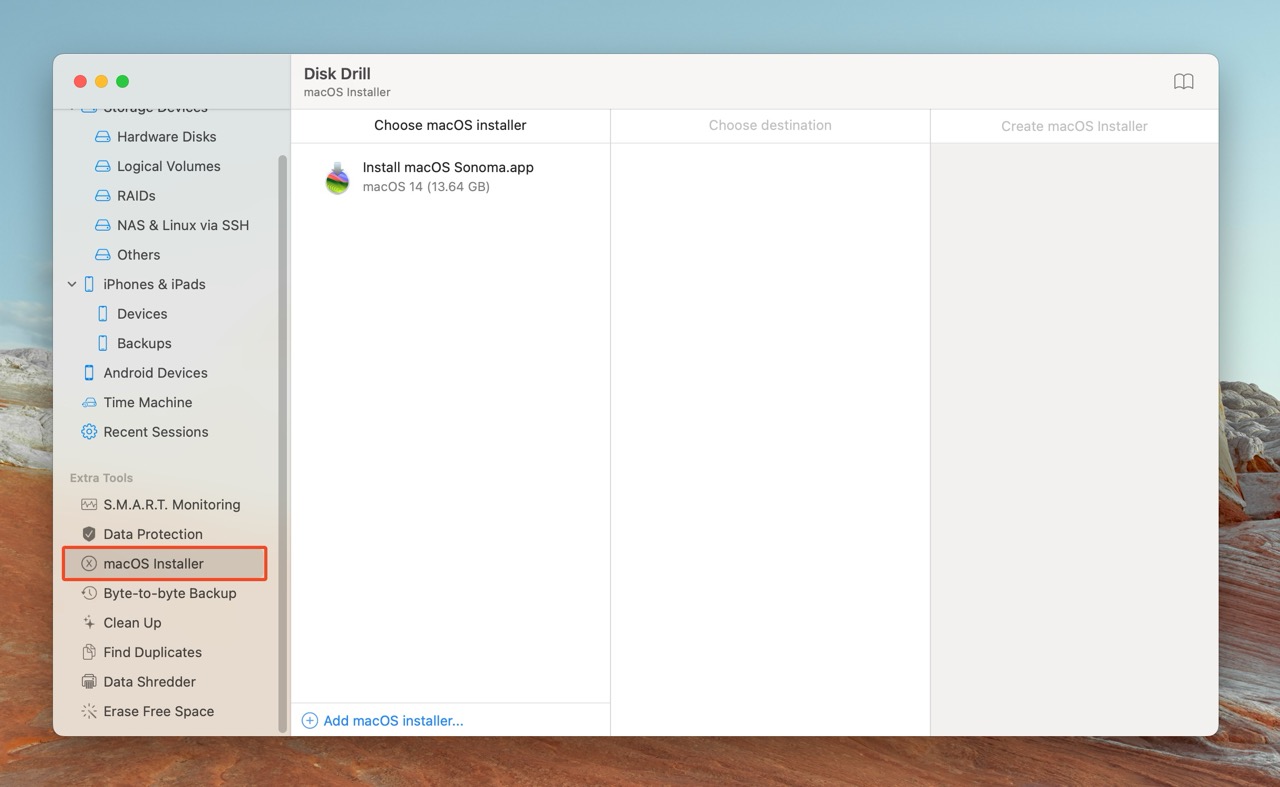Click the Byte-to-byte Backup clock icon
The height and width of the screenshot is (787, 1280).
[89, 593]
